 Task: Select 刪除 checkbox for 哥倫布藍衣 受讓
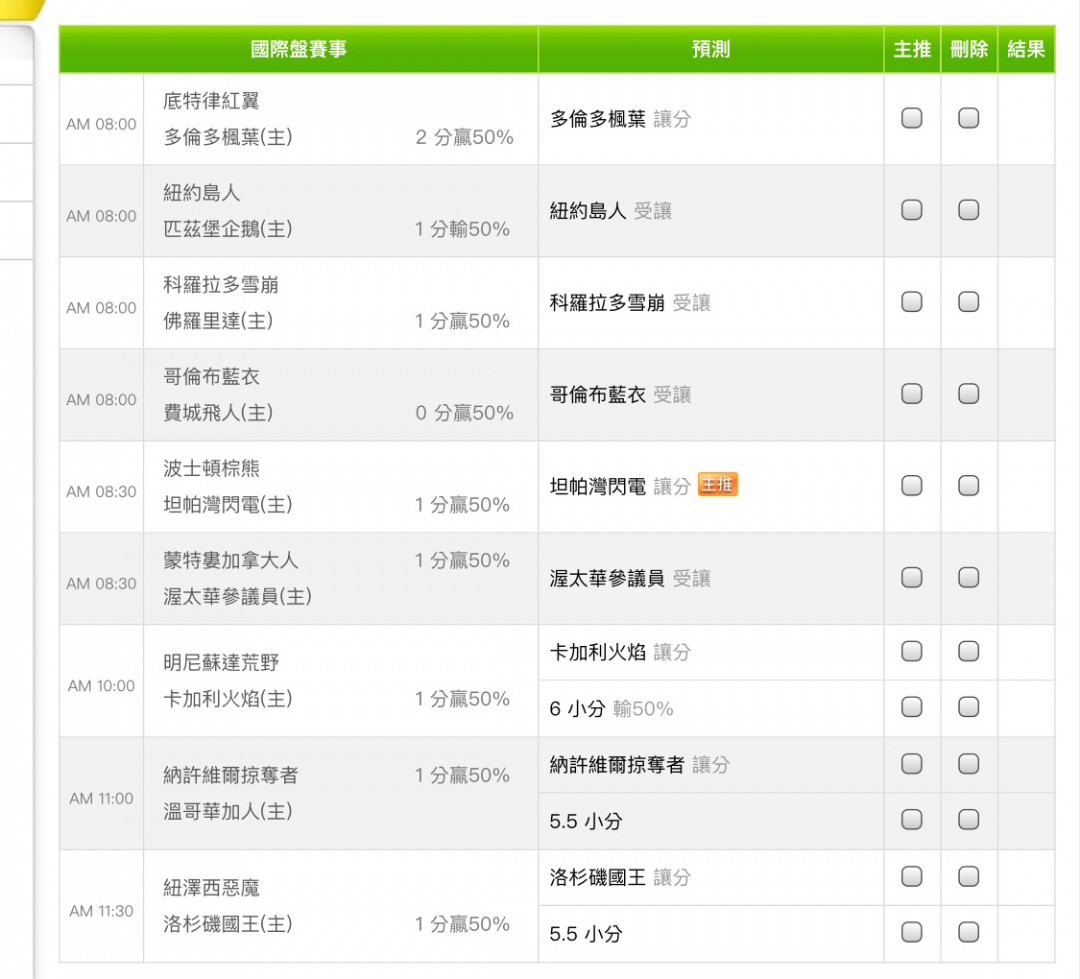[968, 393]
